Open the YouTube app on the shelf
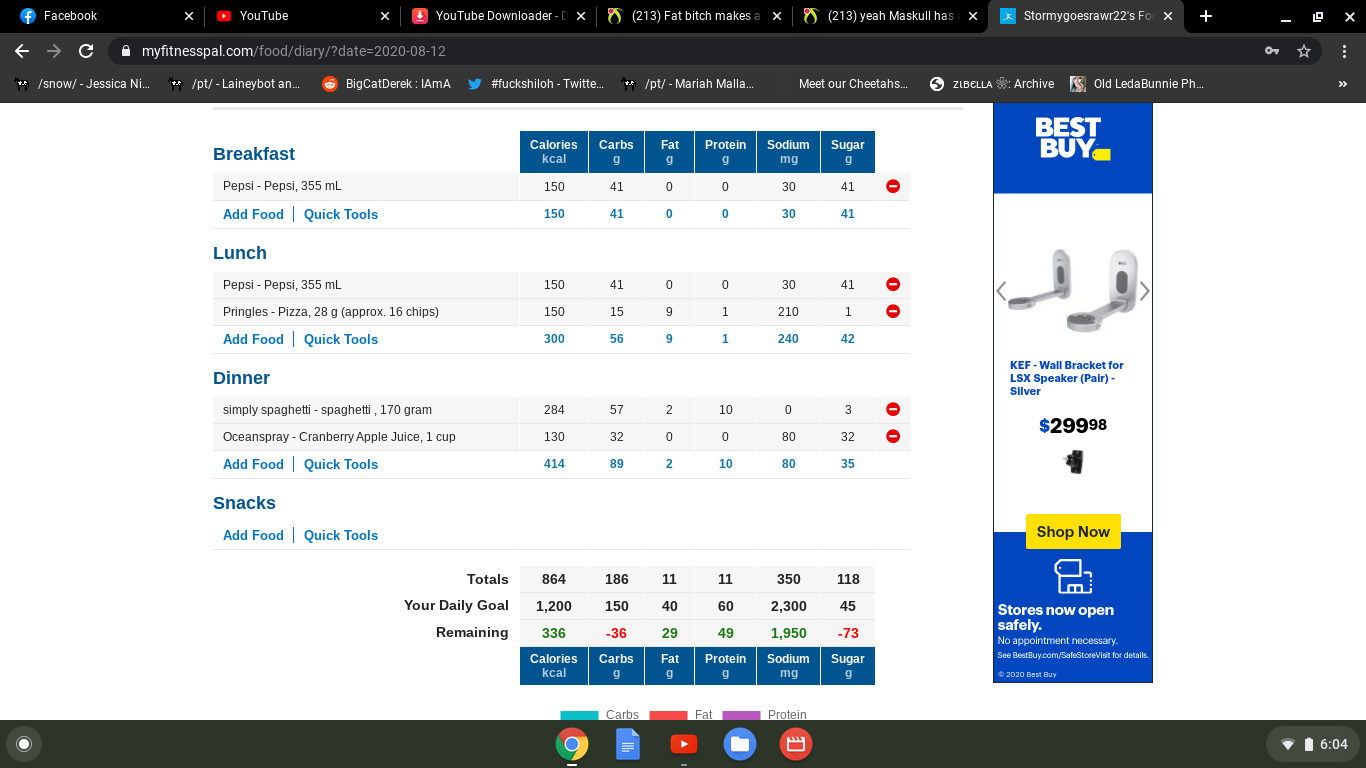Screen dimensions: 1366x768 coord(684,744)
